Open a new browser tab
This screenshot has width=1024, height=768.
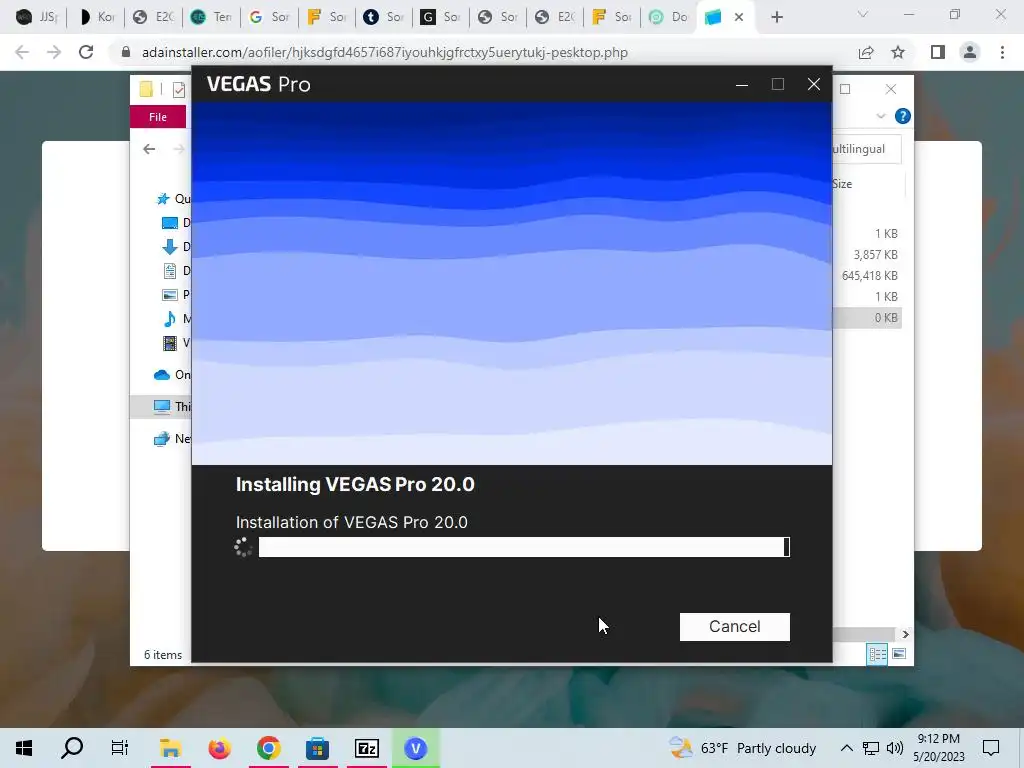(776, 17)
